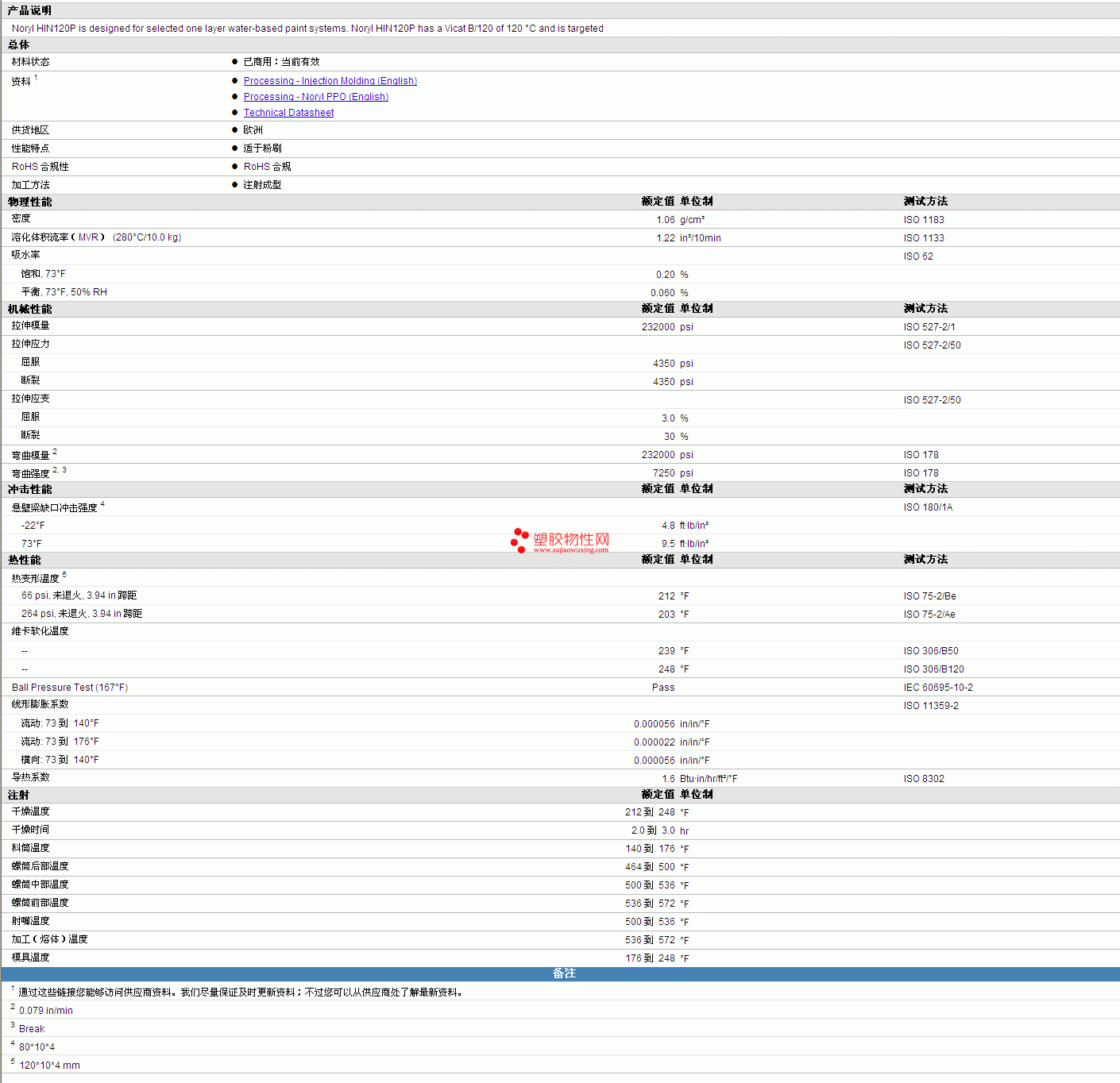Image resolution: width=1120 pixels, height=1083 pixels.
Task: Click the 料筒温度 row label
Action: pyautogui.click(x=30, y=848)
